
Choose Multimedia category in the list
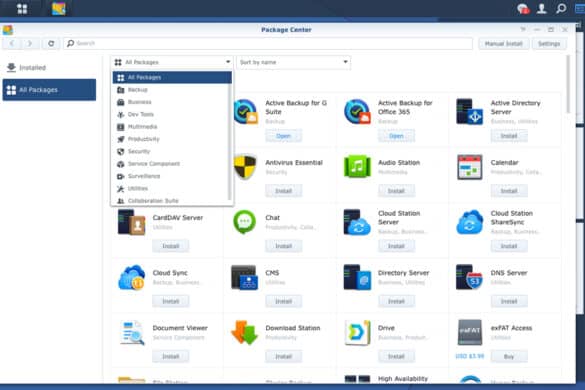[172, 127]
